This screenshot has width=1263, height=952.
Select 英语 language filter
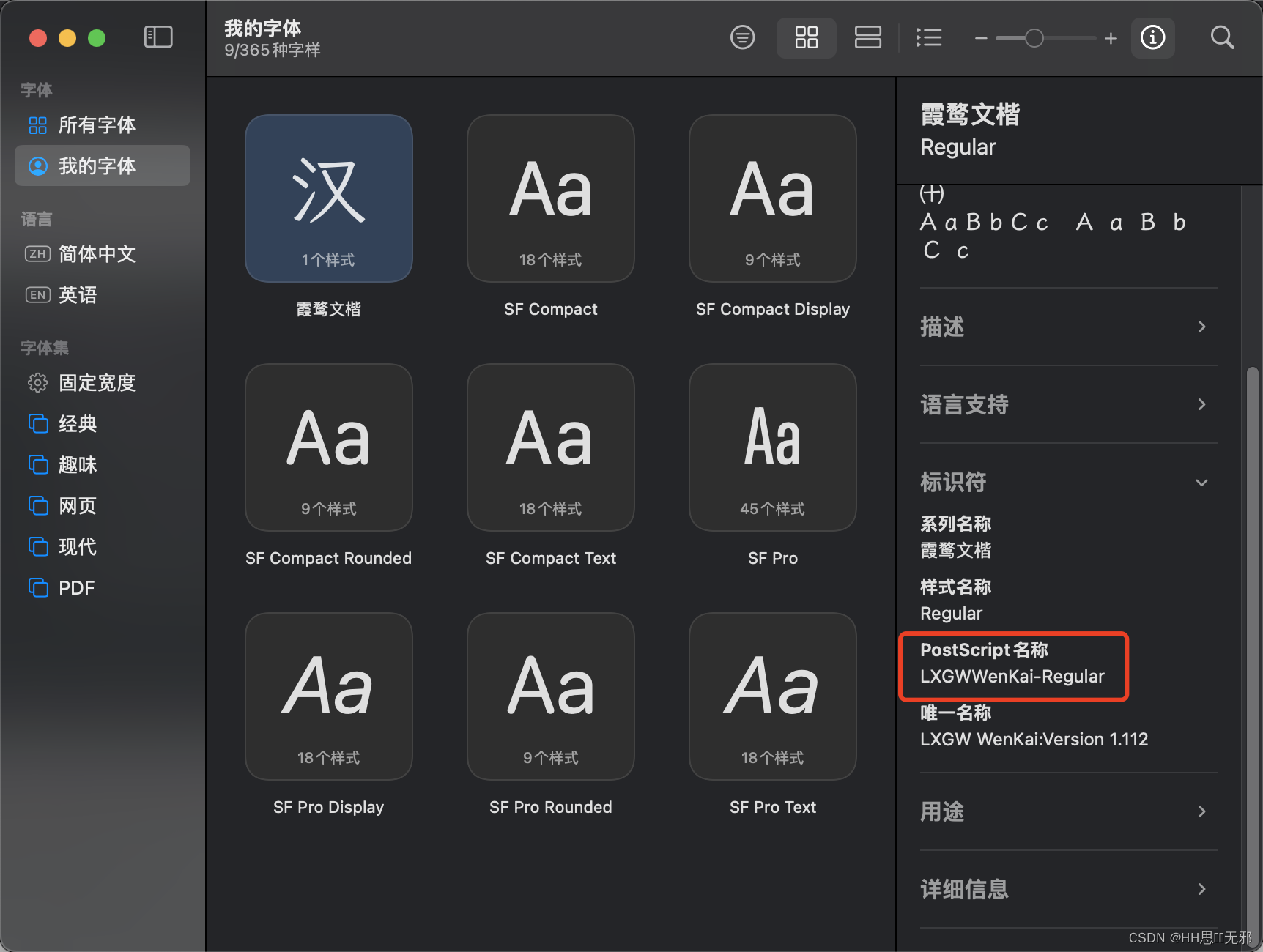[x=103, y=295]
